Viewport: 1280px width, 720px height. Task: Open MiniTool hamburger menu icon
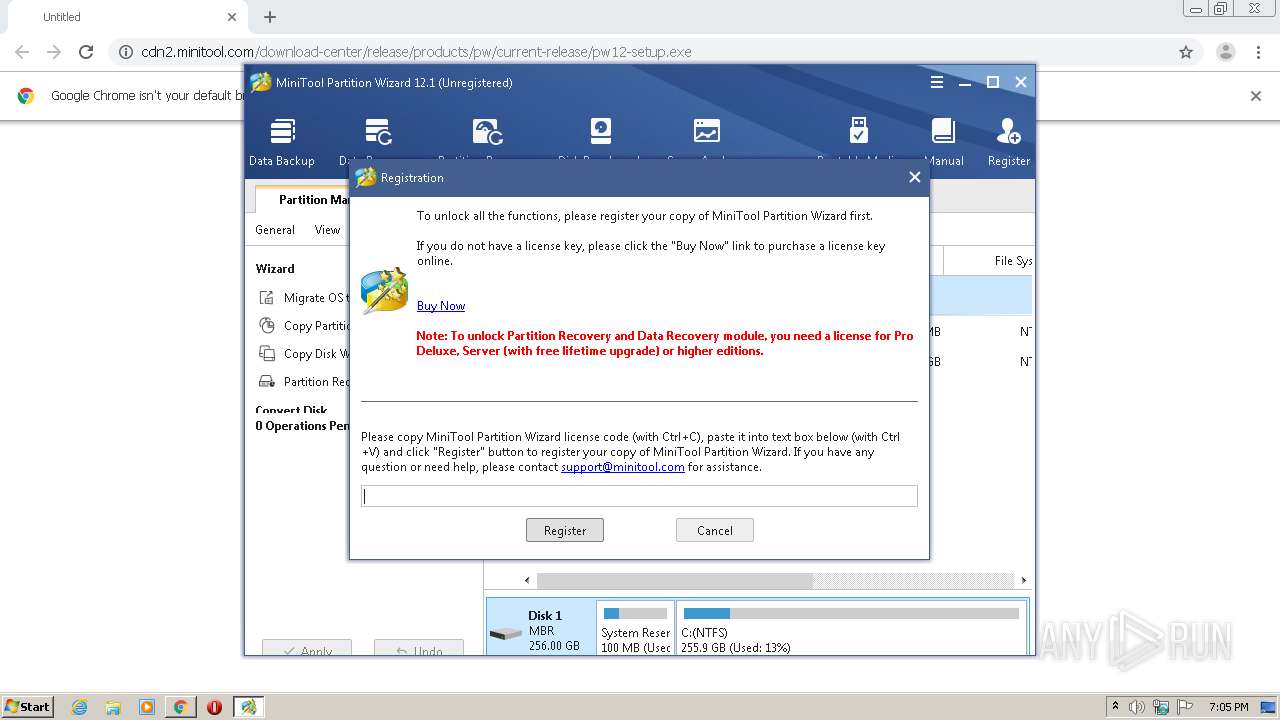[x=937, y=82]
